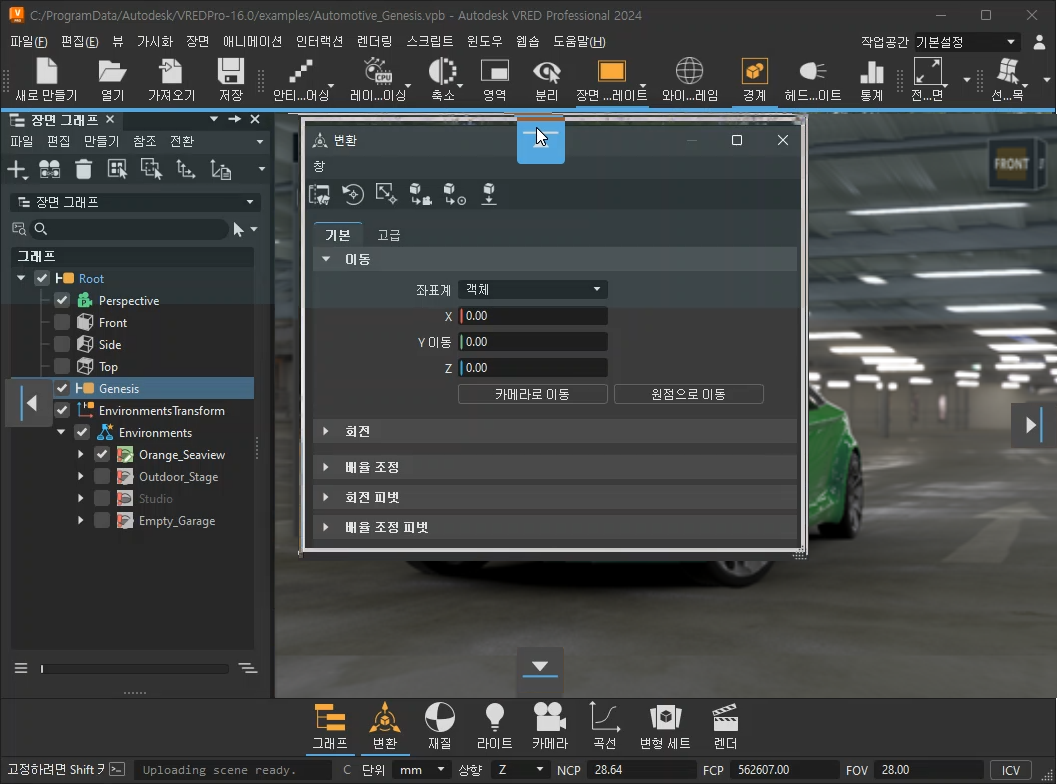Open the coordinate system dropdown
The image size is (1057, 784).
click(532, 289)
